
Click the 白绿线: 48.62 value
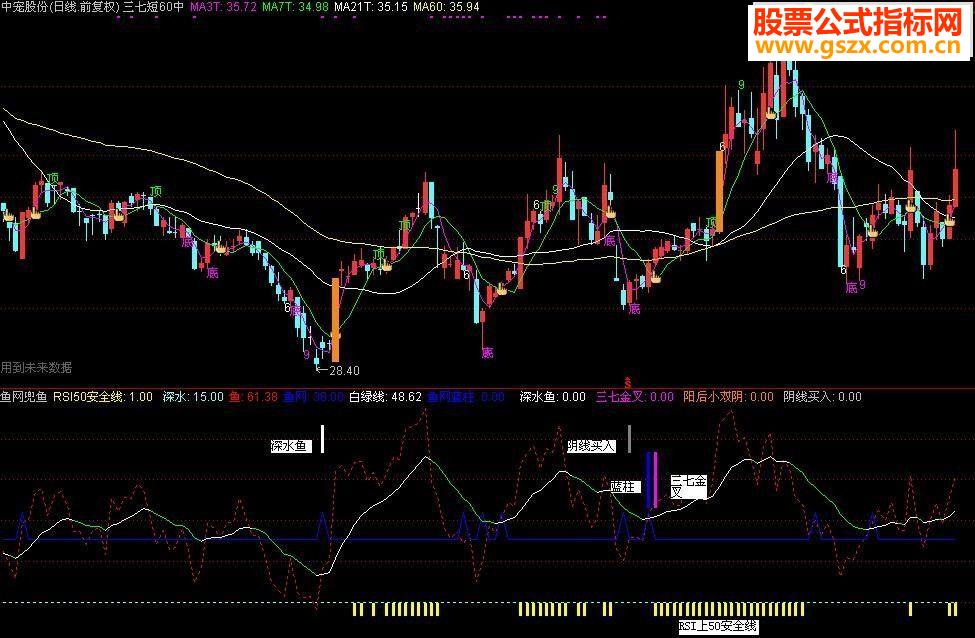pos(385,397)
